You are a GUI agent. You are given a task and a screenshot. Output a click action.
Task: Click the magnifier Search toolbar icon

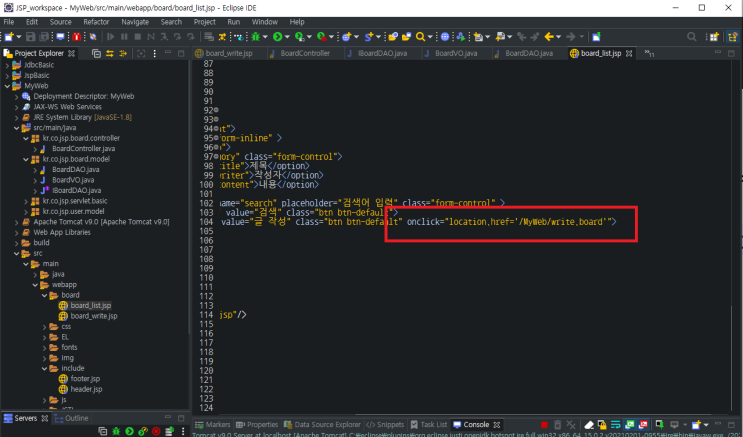420,36
